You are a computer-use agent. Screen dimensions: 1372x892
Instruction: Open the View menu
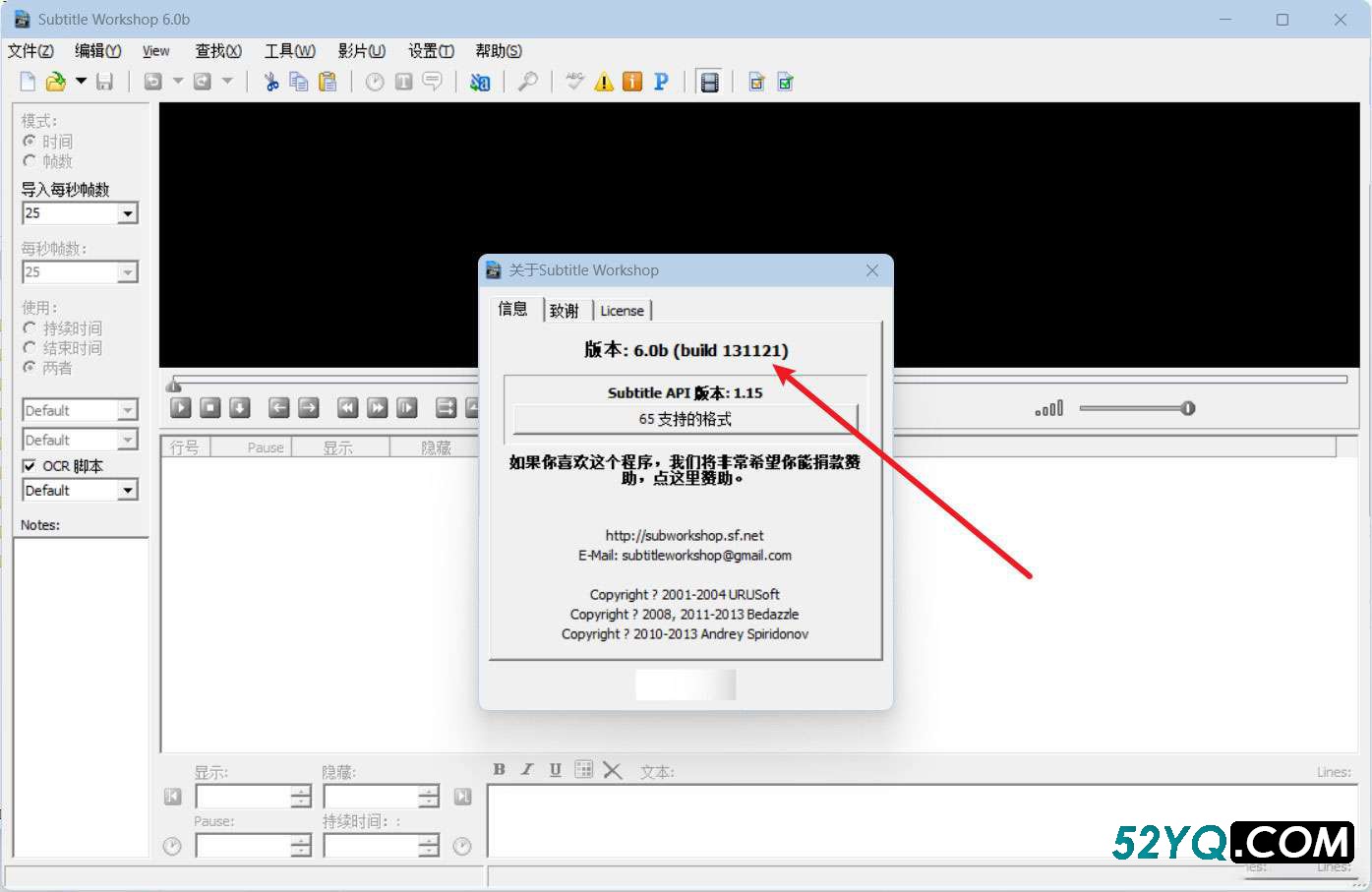tap(156, 51)
